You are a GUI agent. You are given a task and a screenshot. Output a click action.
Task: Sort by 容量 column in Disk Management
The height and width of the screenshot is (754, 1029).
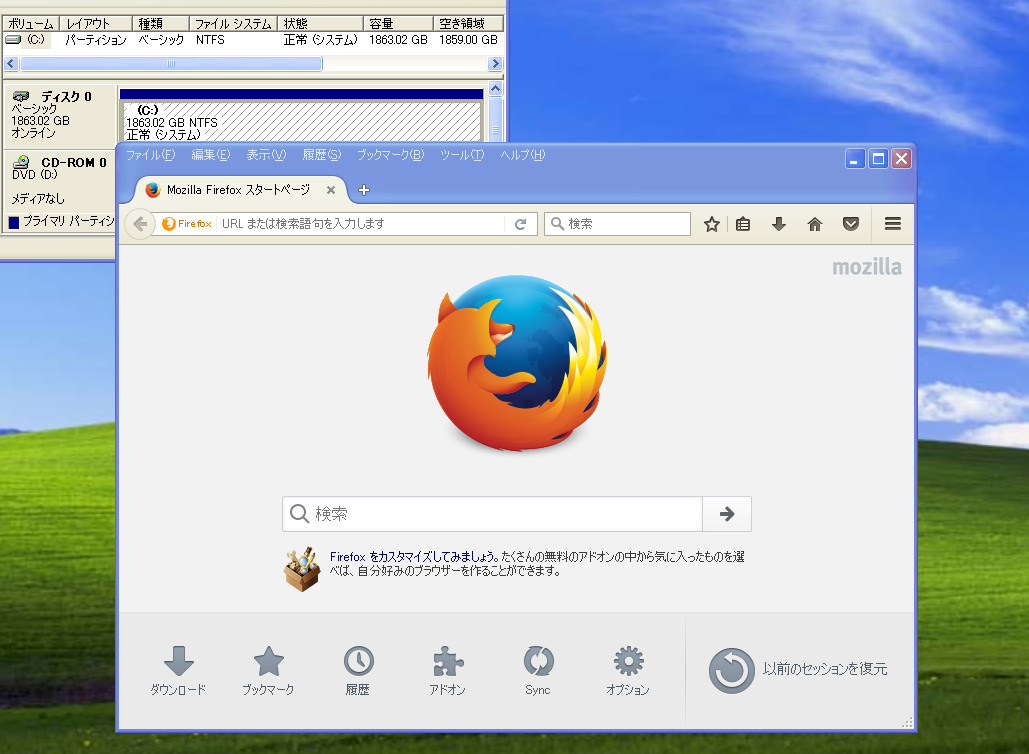point(398,24)
